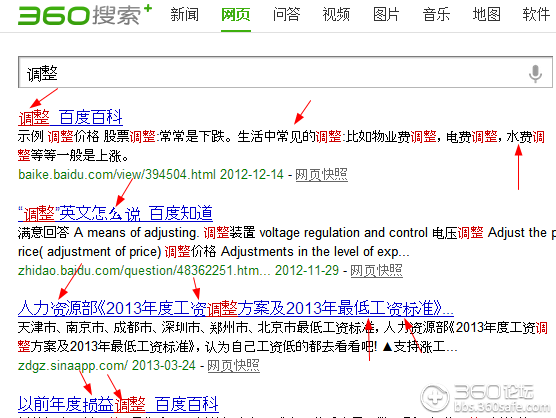
Task: Click the snippet starting 天津市、南京市、成都市
Action: 283,337
